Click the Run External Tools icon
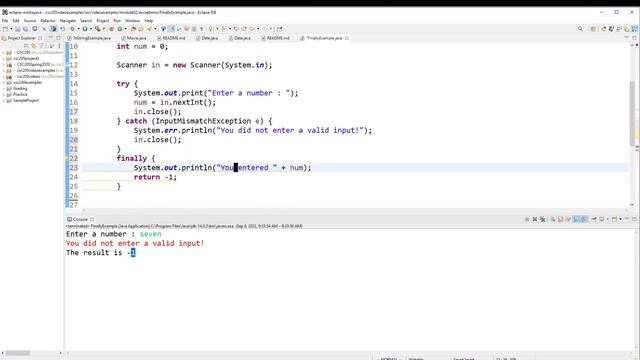This screenshot has width=640, height=360. [98, 29]
